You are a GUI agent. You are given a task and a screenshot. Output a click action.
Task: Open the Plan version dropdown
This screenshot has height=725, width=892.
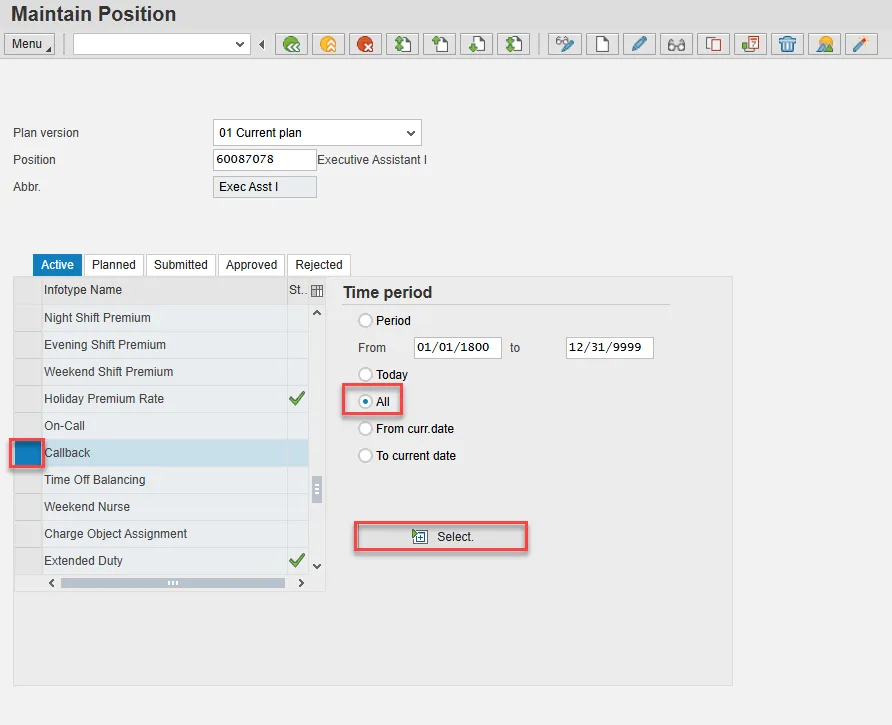pos(410,133)
